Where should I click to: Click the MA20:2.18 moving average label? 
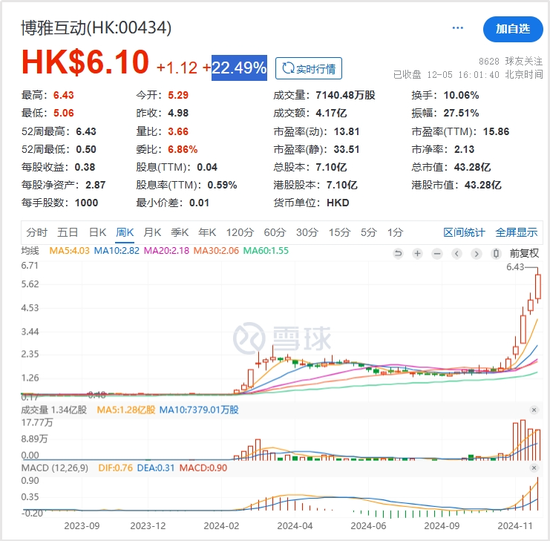(x=167, y=251)
